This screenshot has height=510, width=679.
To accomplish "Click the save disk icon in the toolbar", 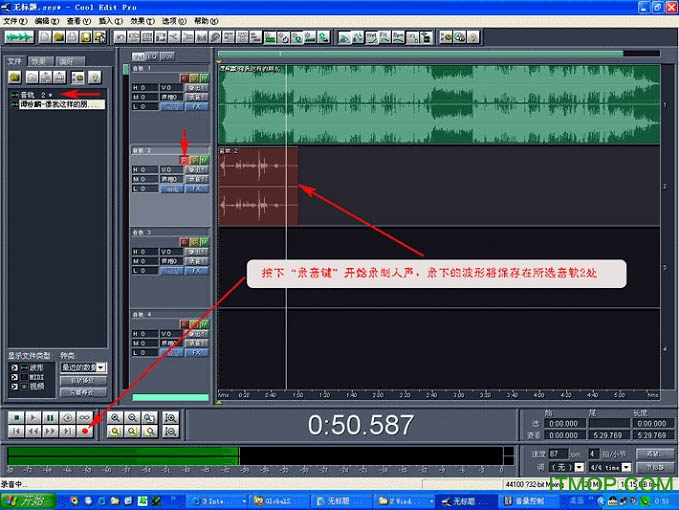I will point(86,37).
